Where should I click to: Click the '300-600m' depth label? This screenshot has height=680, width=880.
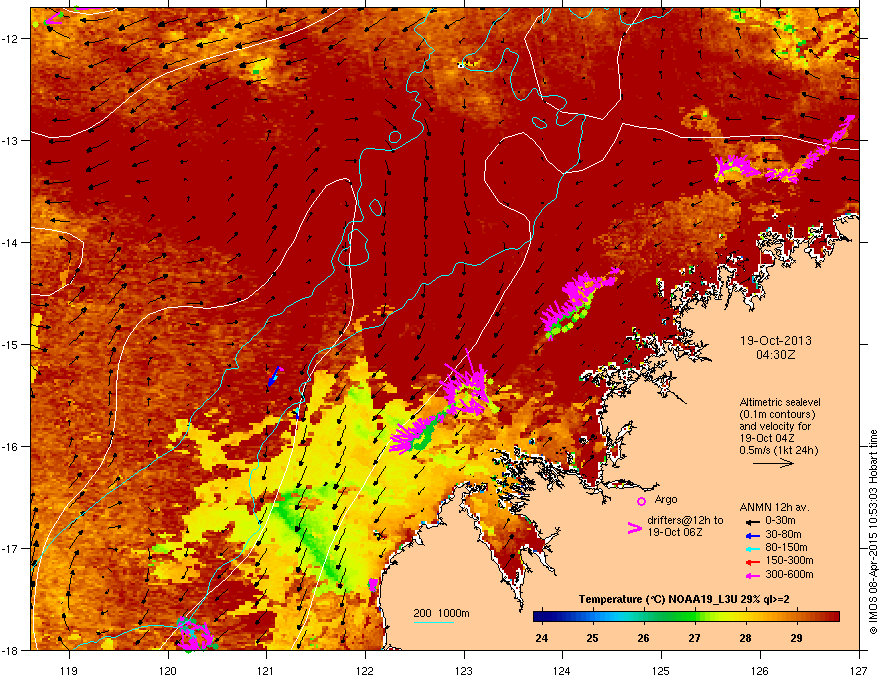tap(789, 575)
